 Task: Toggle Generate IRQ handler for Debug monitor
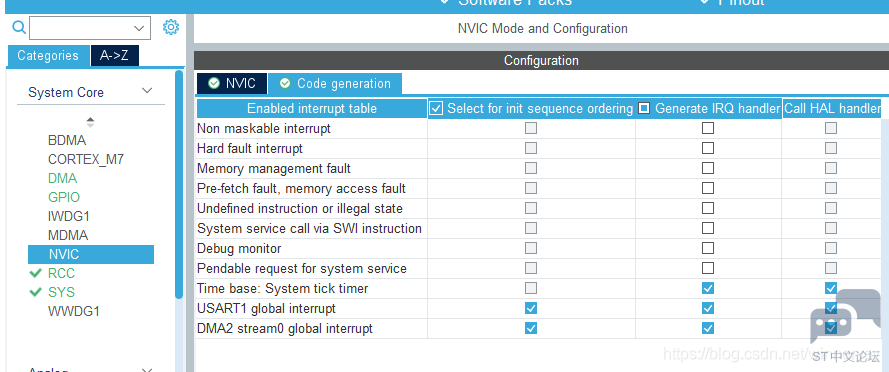point(708,248)
